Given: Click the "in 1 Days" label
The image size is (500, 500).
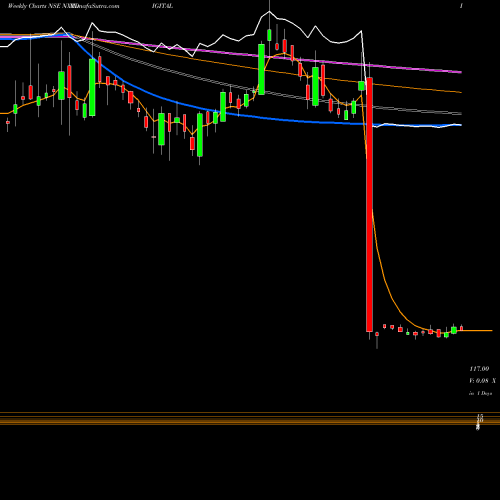Looking at the screenshot, I should (x=480, y=393).
